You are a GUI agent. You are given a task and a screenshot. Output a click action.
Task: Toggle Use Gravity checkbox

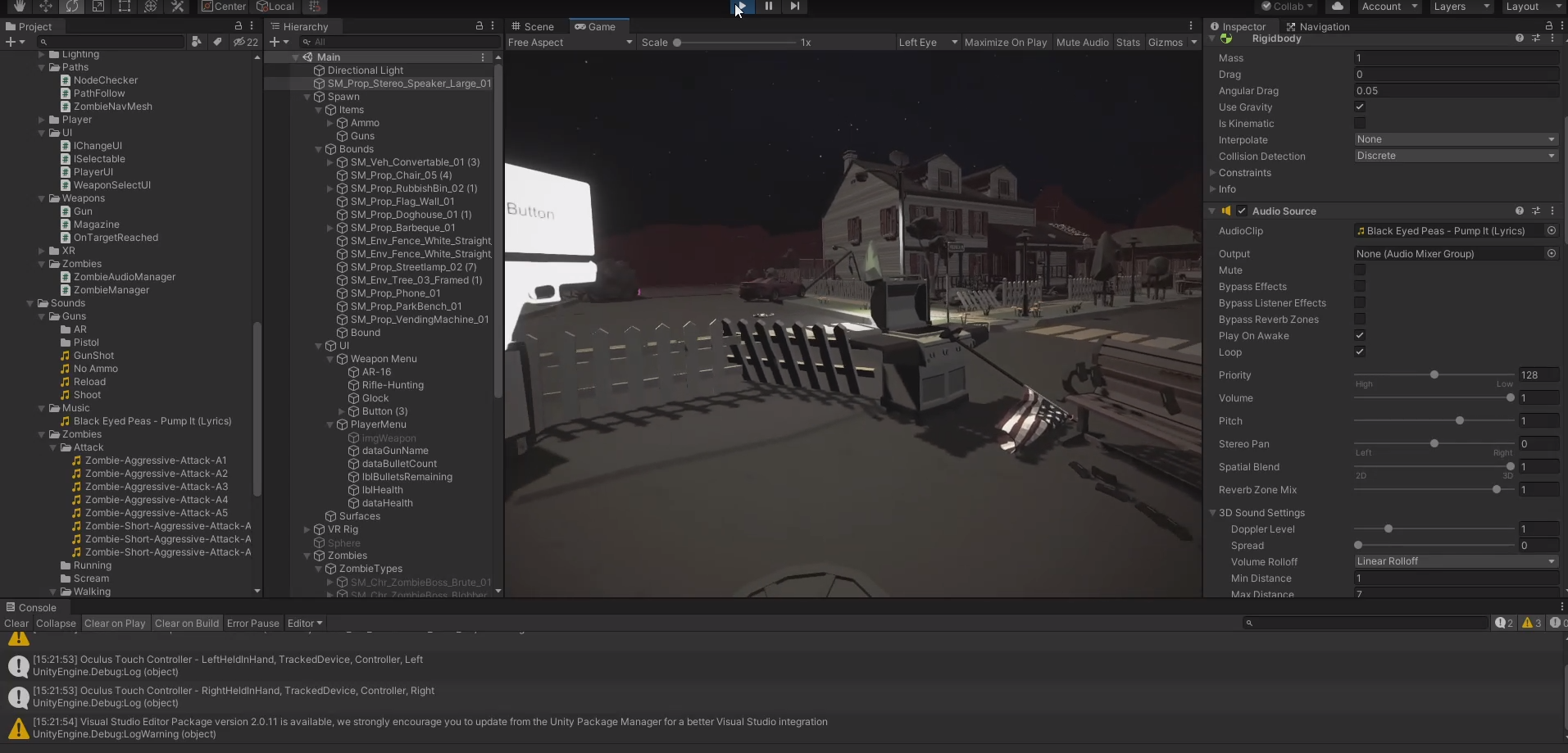coord(1360,107)
